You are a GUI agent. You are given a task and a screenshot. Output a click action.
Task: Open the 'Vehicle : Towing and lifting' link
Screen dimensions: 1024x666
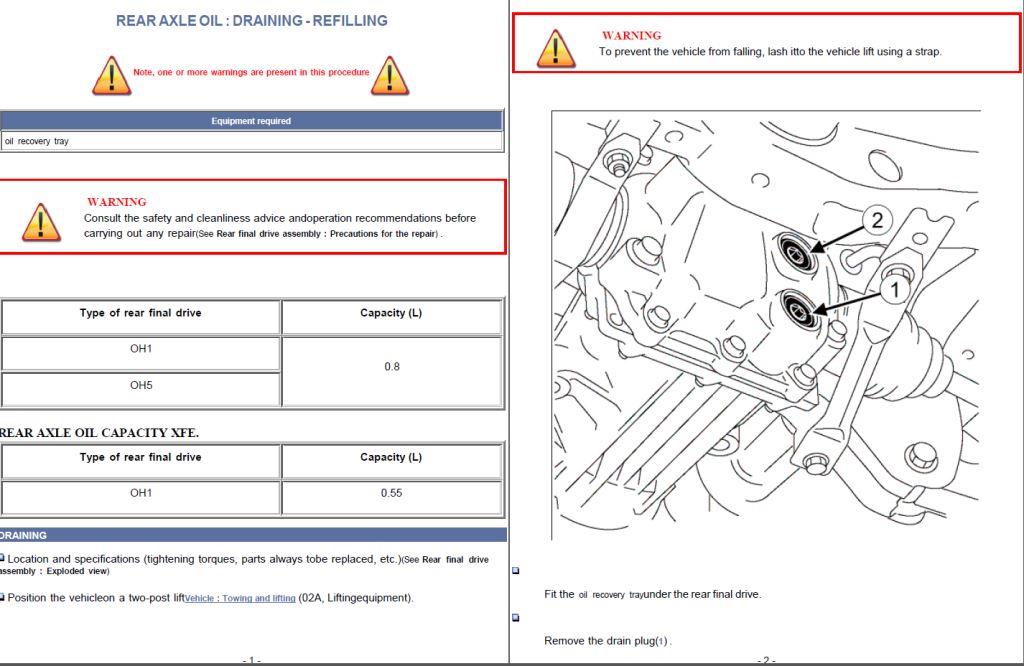pyautogui.click(x=240, y=599)
